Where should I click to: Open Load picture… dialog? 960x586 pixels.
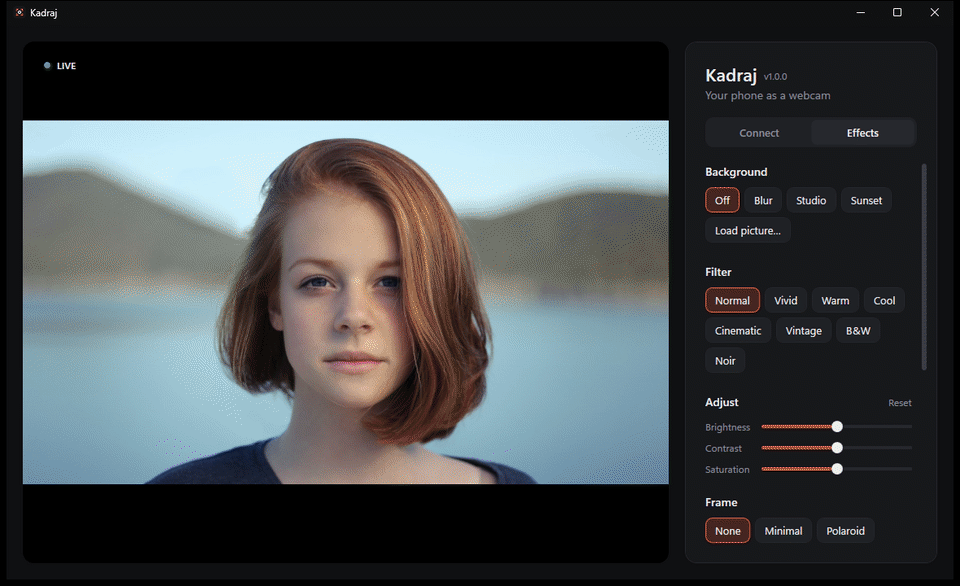tap(748, 230)
